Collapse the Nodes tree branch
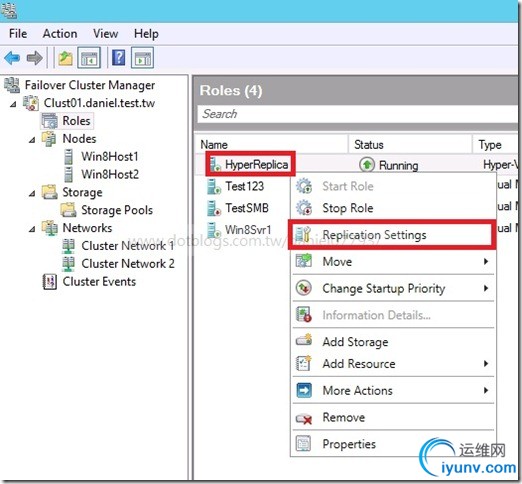Viewport: 522px width, 484px height. pyautogui.click(x=32, y=140)
